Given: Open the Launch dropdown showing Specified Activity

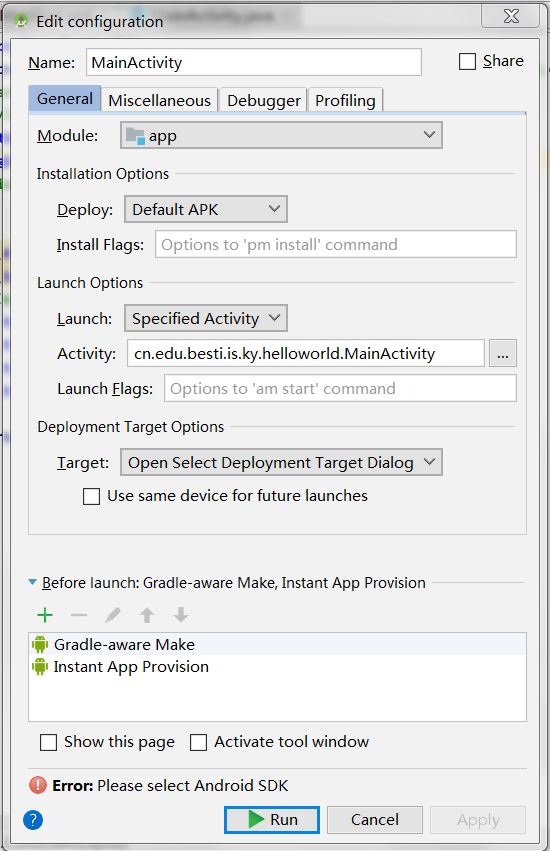Looking at the screenshot, I should pyautogui.click(x=206, y=318).
